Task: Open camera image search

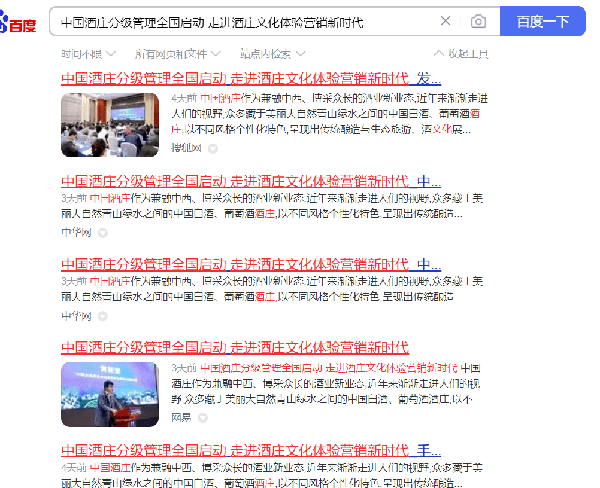Action: coord(479,21)
